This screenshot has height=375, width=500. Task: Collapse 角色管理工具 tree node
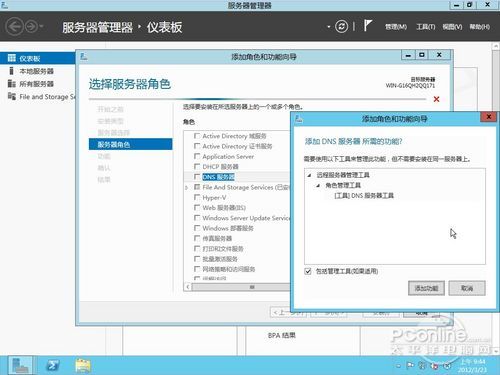coord(319,185)
